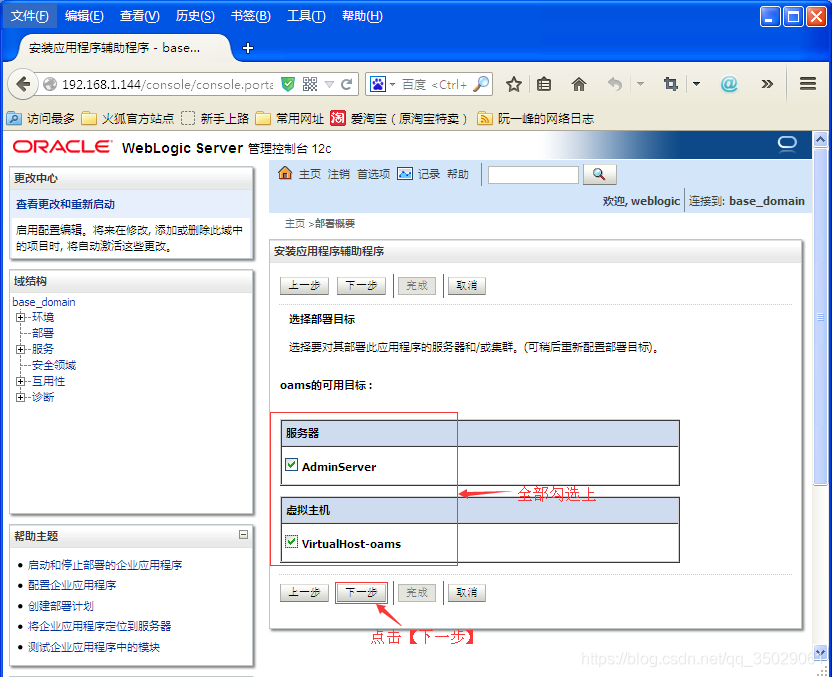The image size is (832, 677).
Task: Click the bottom 取消 button
Action: coord(466,593)
